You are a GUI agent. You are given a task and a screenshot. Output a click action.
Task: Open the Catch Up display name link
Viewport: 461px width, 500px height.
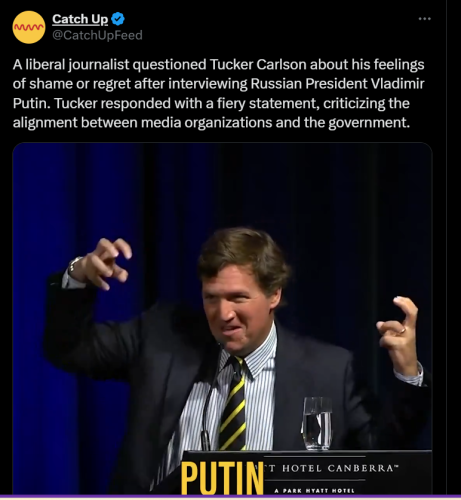[80, 19]
